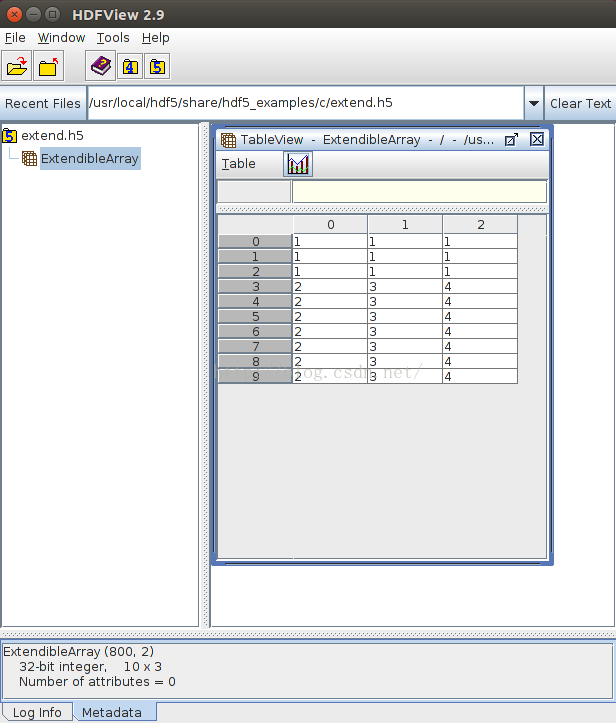The height and width of the screenshot is (724, 616).
Task: Select row header 0
Action: point(255,241)
